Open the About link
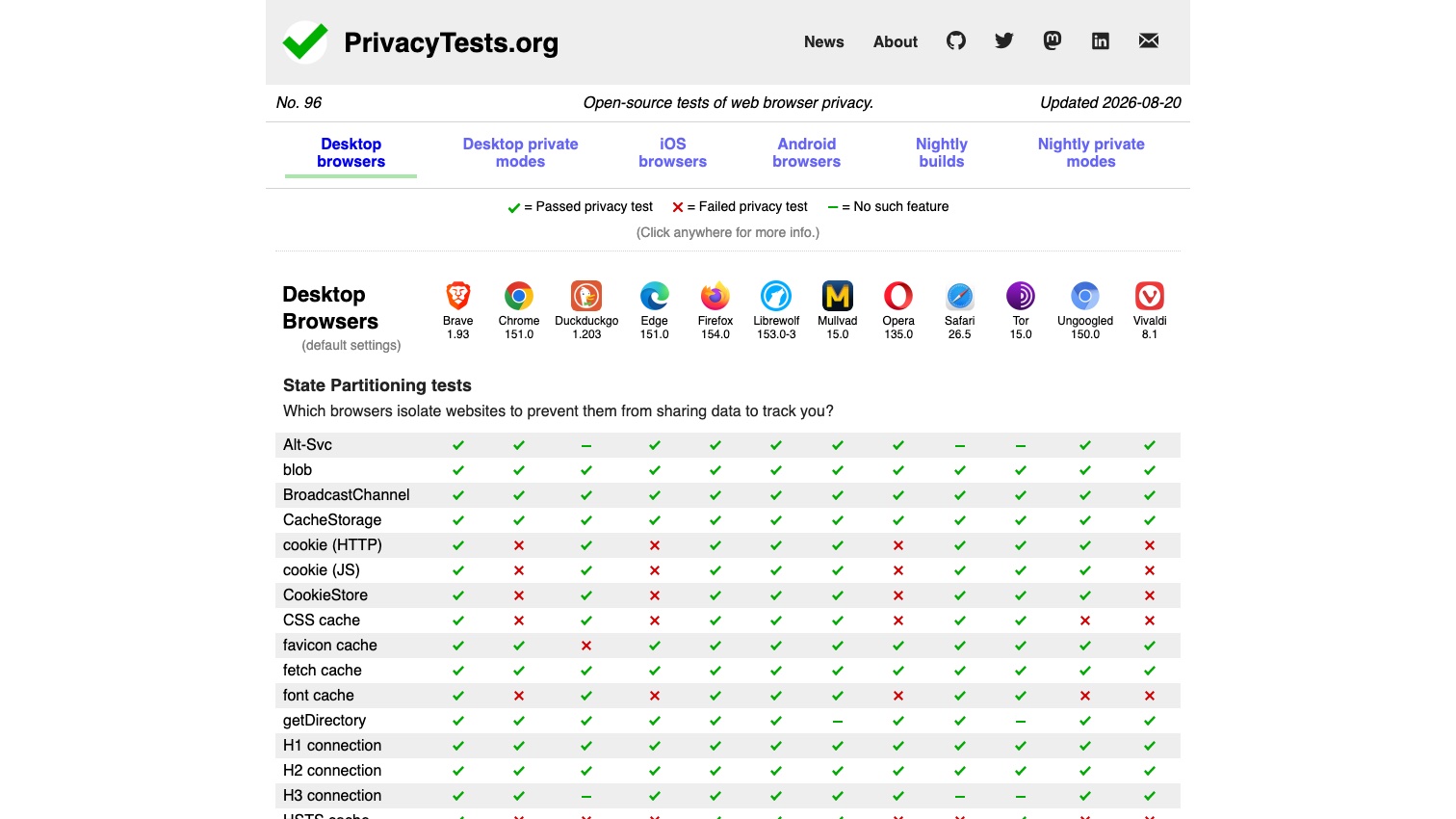 [x=896, y=41]
